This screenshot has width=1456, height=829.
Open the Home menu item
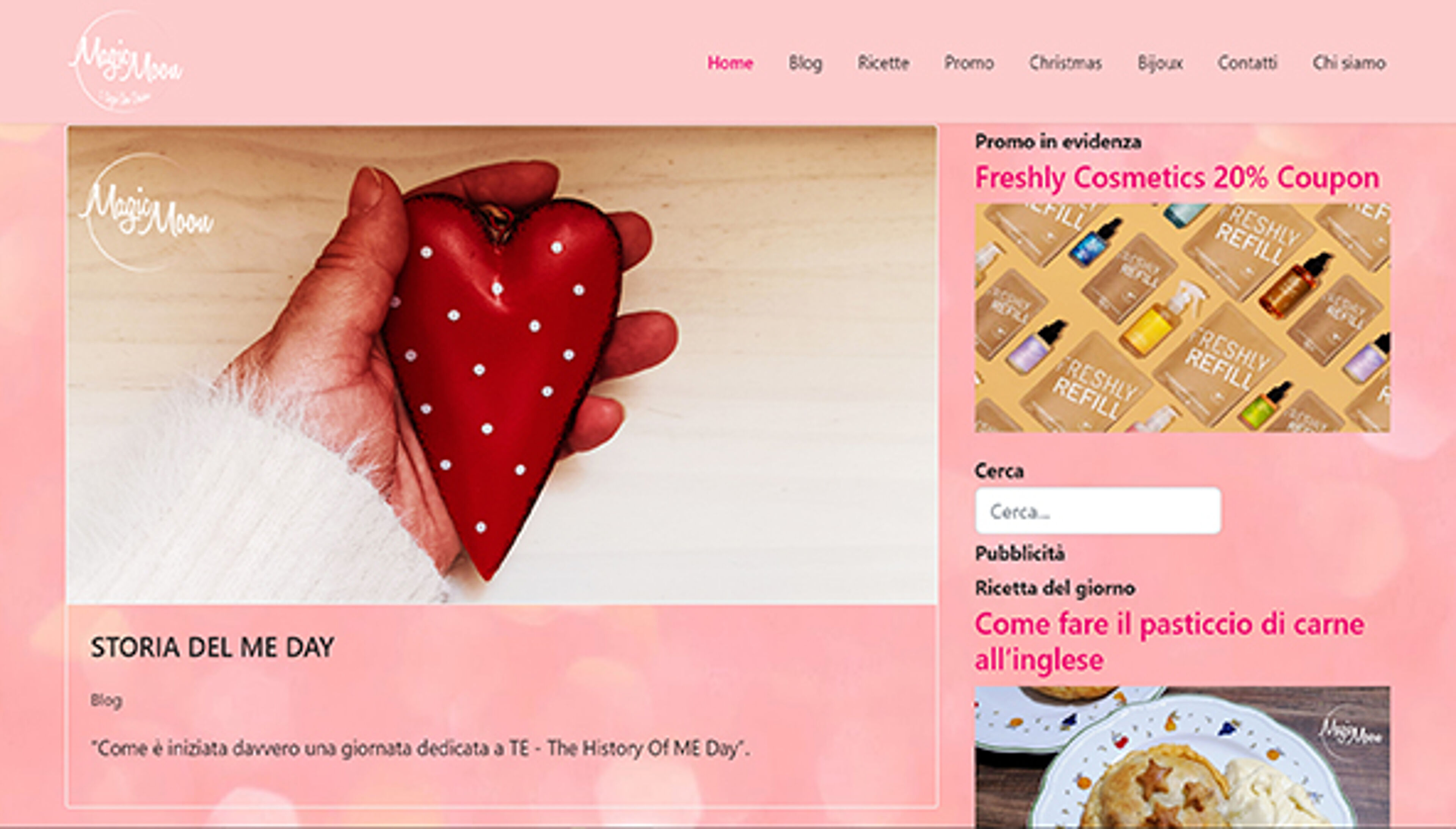point(730,63)
